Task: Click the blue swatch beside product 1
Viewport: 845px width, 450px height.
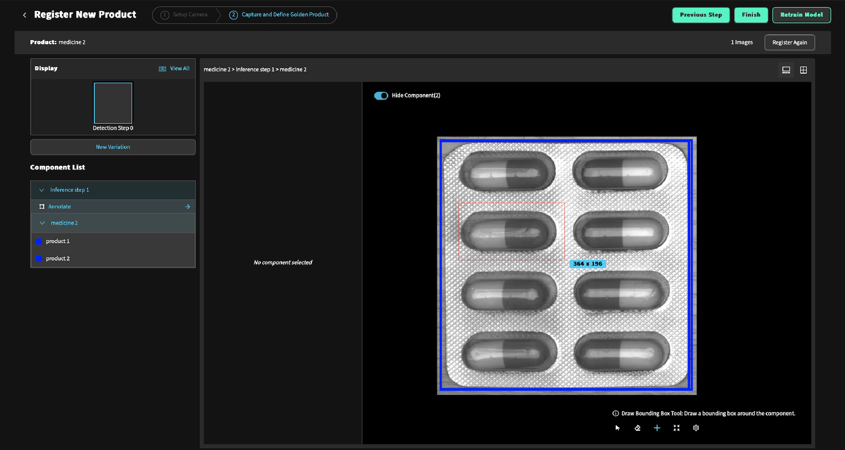Action: point(39,241)
